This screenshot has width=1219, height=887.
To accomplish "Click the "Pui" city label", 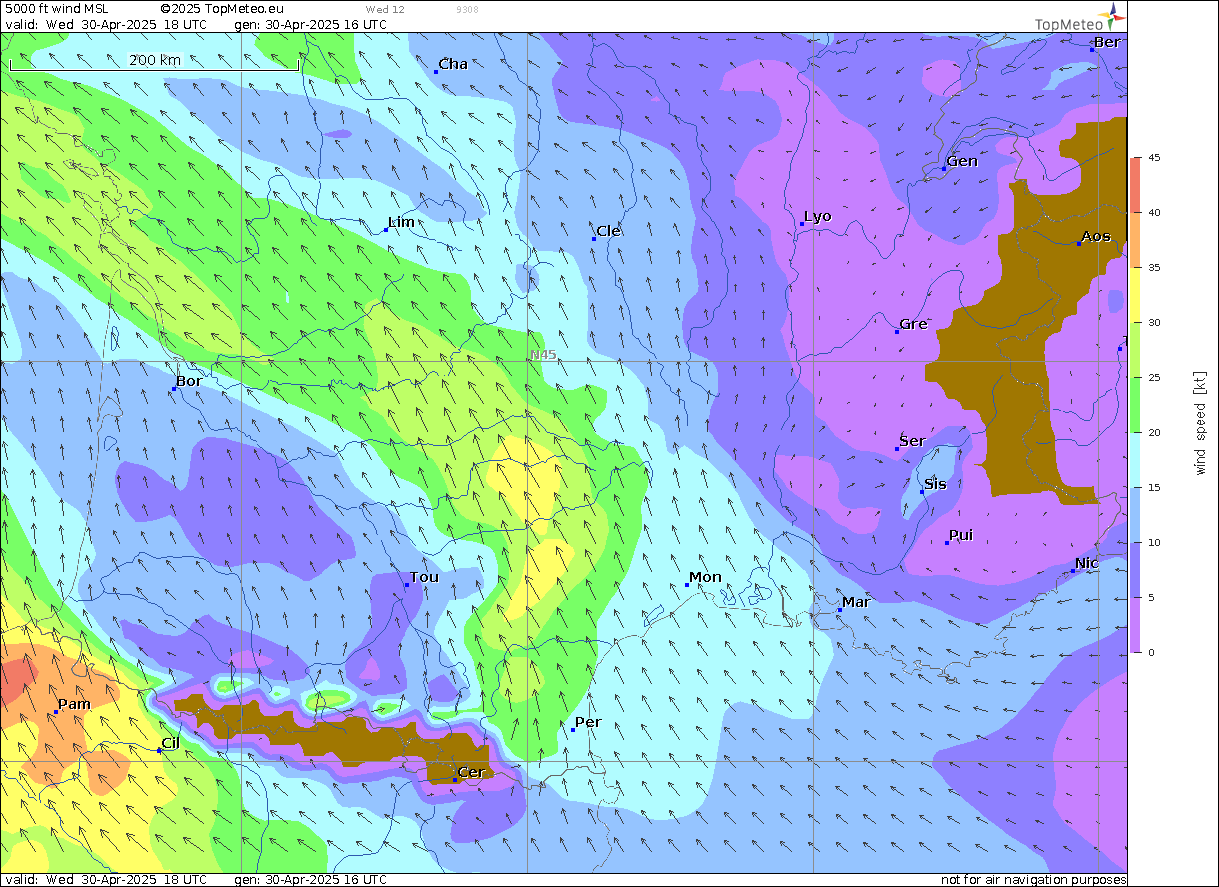I will pyautogui.click(x=961, y=535).
